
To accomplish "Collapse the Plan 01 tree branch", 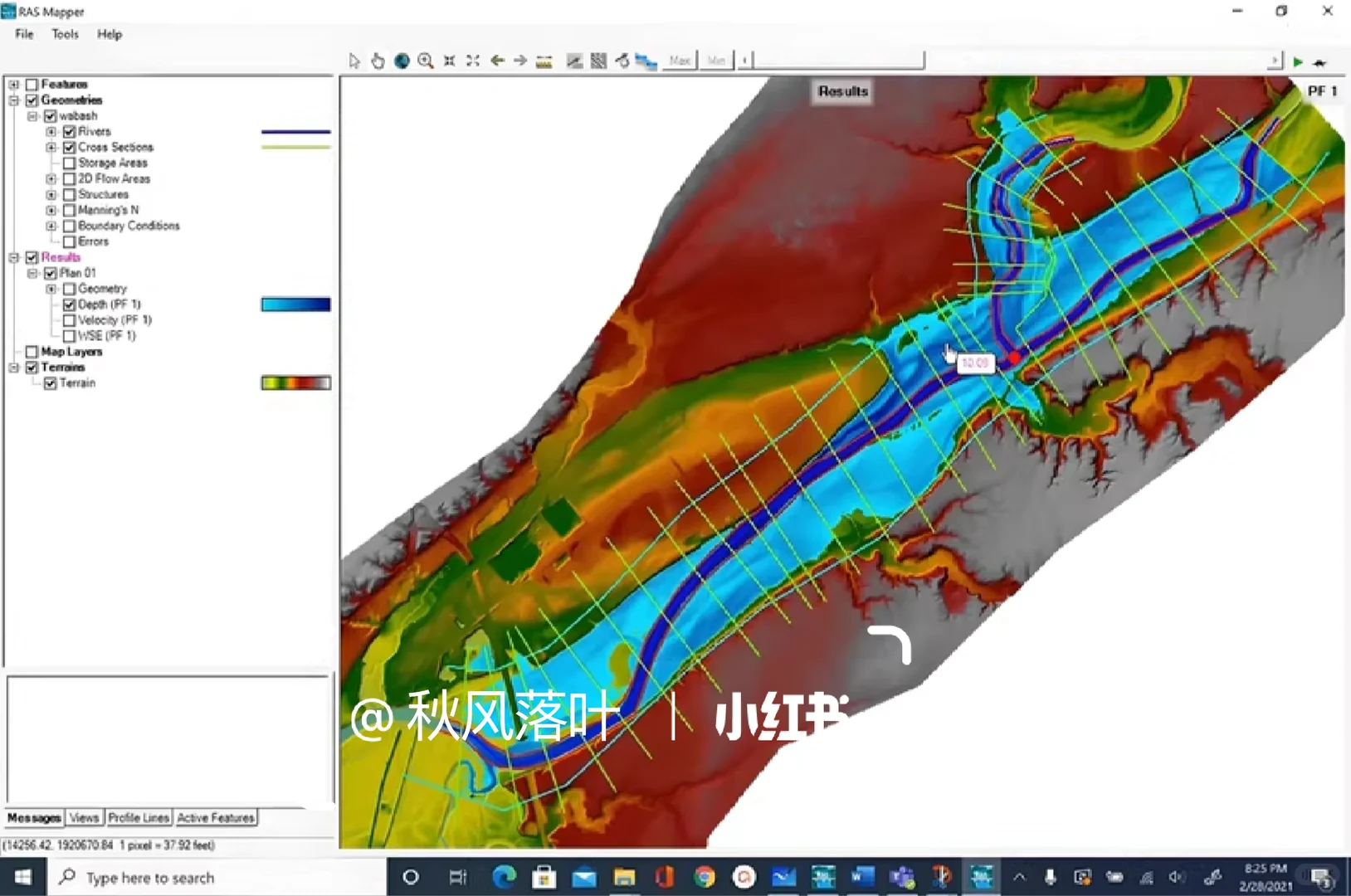I will (x=32, y=273).
